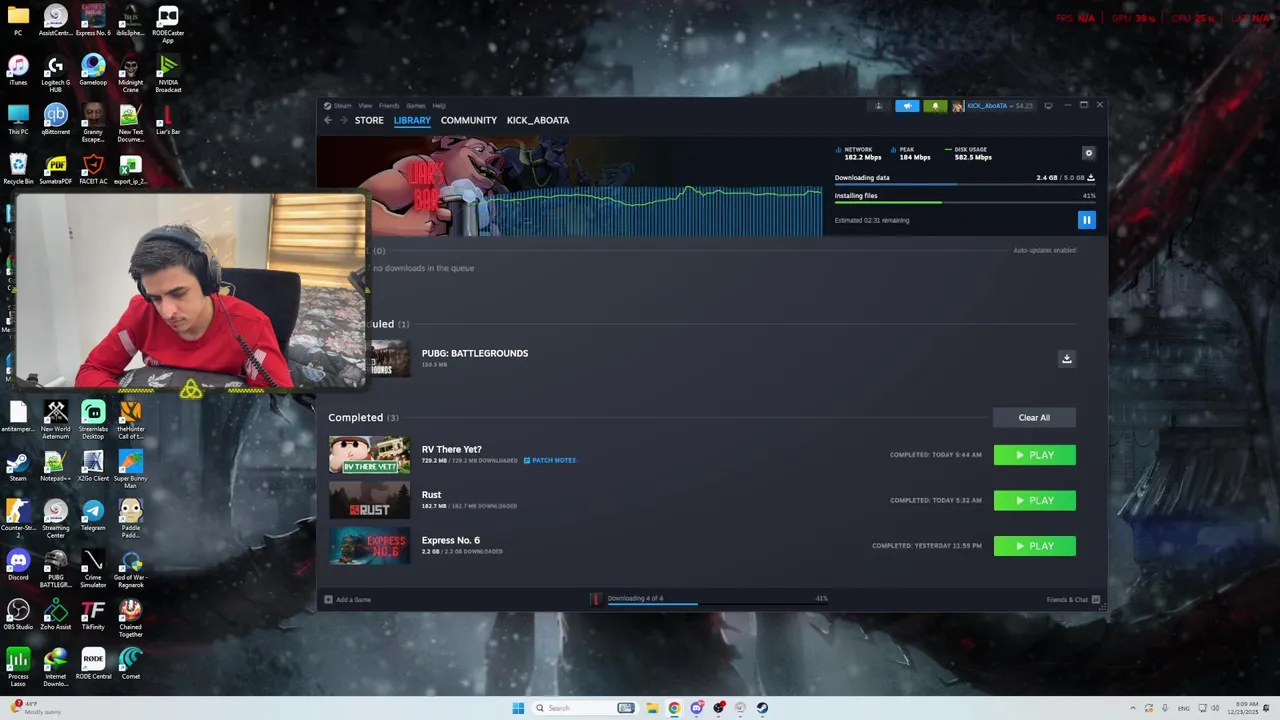Select the Discord desktop icon

coord(18,565)
